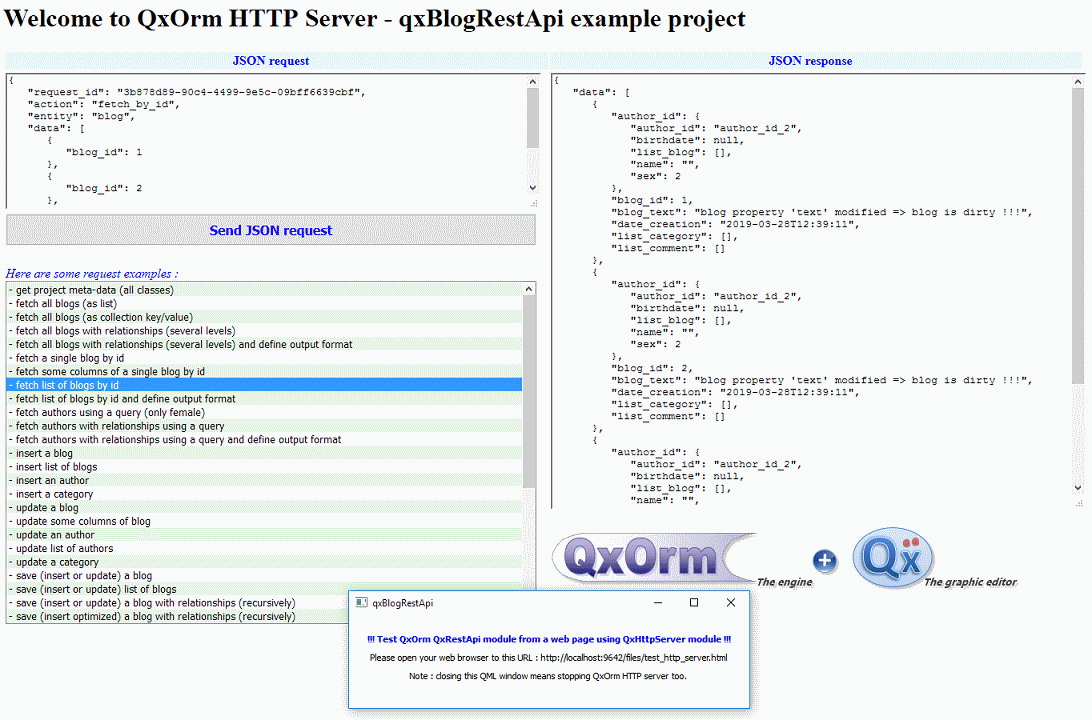Click the JSON request panel down scroll arrow
This screenshot has height=720, width=1092.
pyautogui.click(x=533, y=188)
